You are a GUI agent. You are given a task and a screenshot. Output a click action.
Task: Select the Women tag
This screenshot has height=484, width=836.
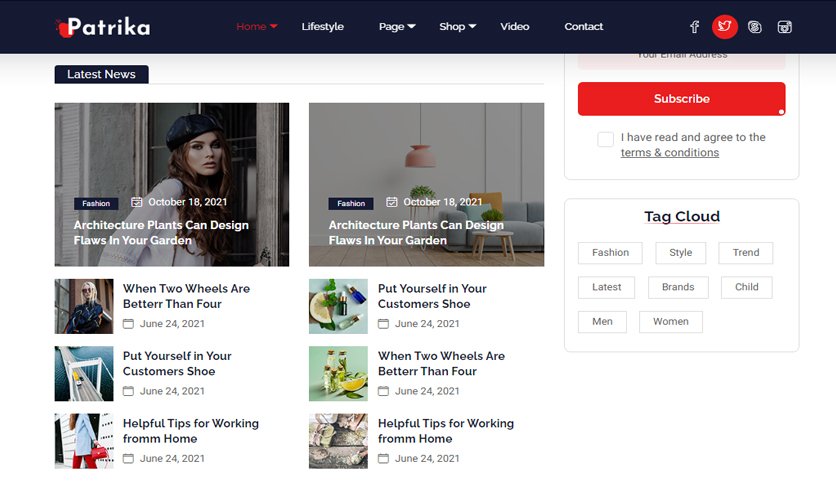click(x=671, y=322)
